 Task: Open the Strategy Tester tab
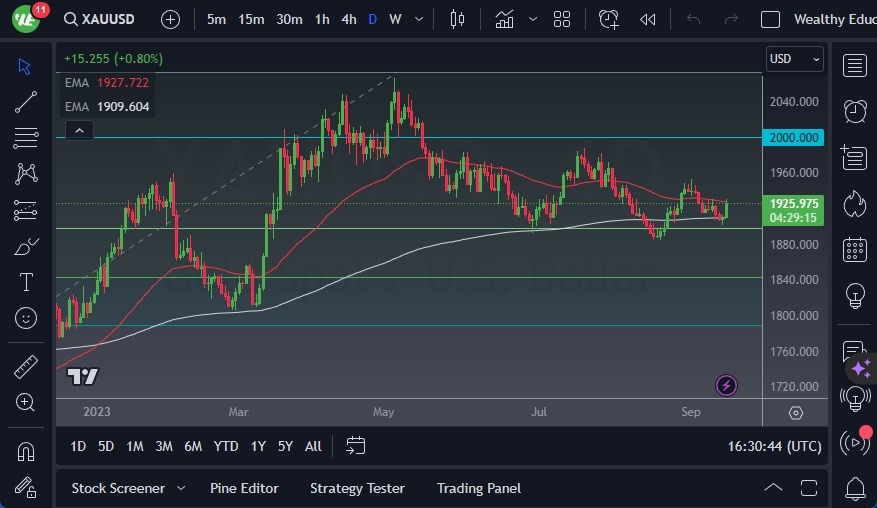[x=357, y=488]
